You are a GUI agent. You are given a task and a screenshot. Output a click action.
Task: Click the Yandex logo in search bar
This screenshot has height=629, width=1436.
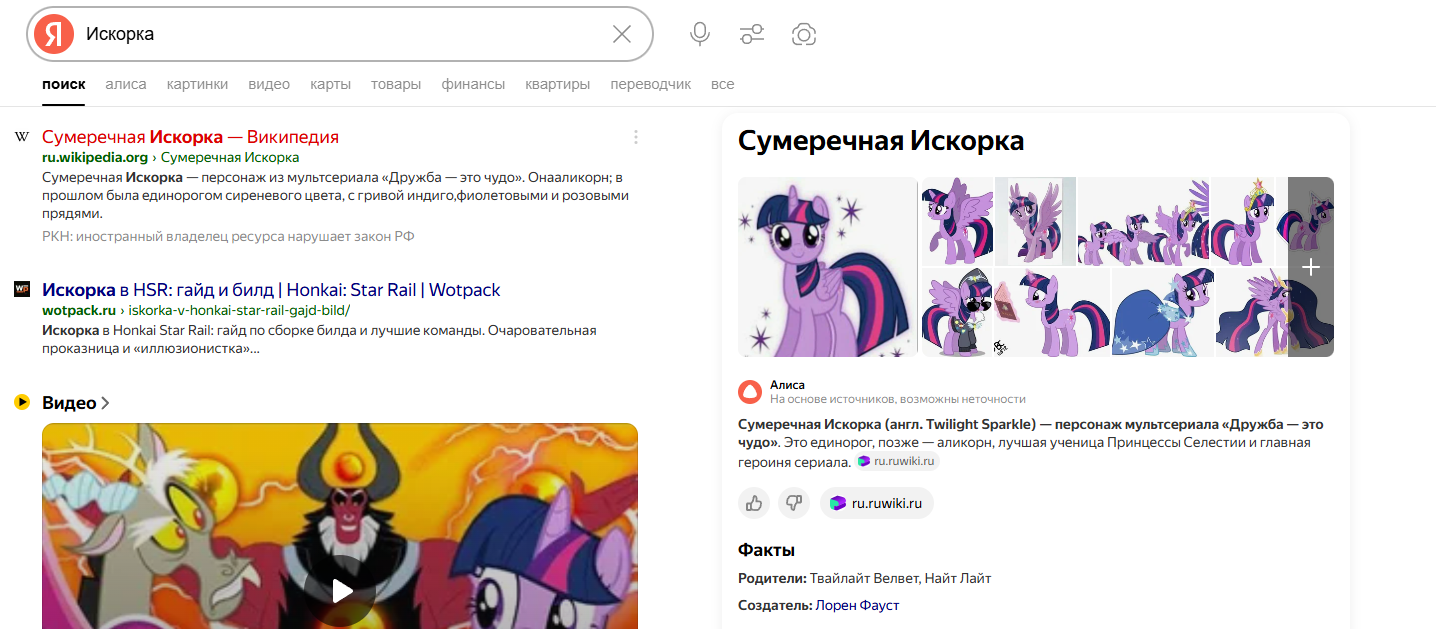tap(54, 34)
